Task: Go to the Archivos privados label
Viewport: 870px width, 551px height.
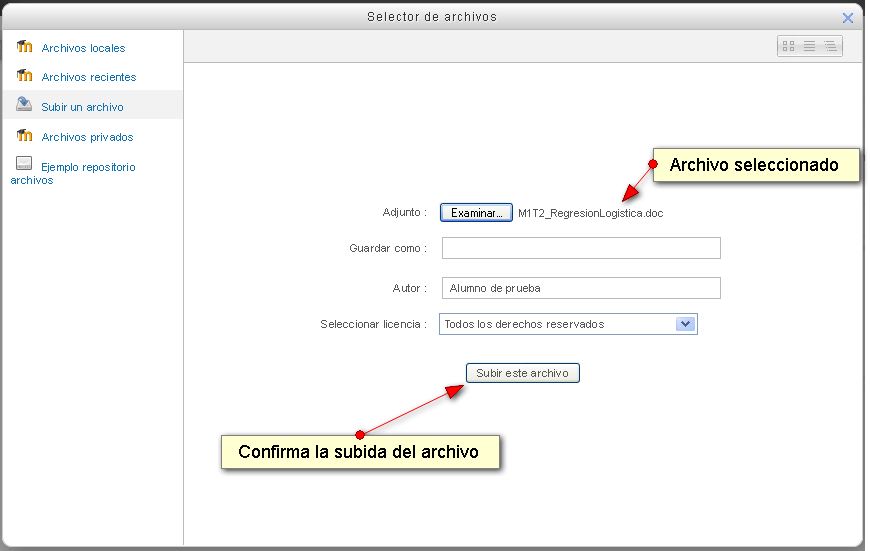Action: (x=87, y=137)
